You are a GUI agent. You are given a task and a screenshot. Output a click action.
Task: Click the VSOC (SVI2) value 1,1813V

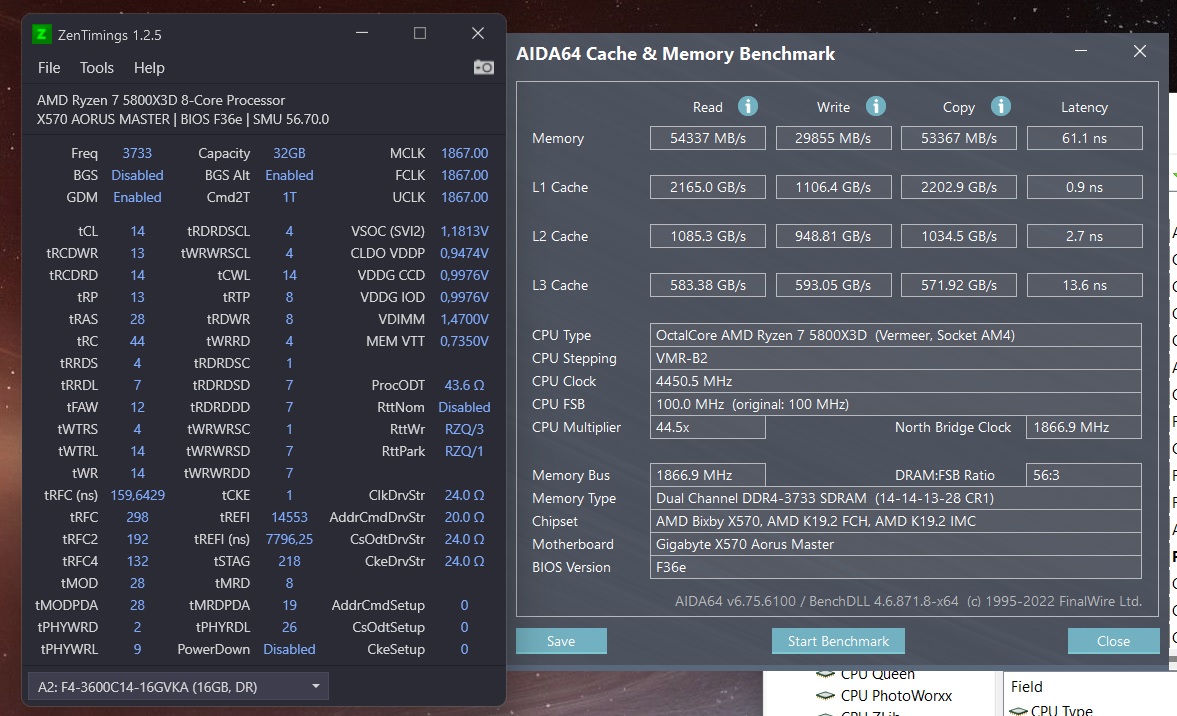tap(465, 231)
